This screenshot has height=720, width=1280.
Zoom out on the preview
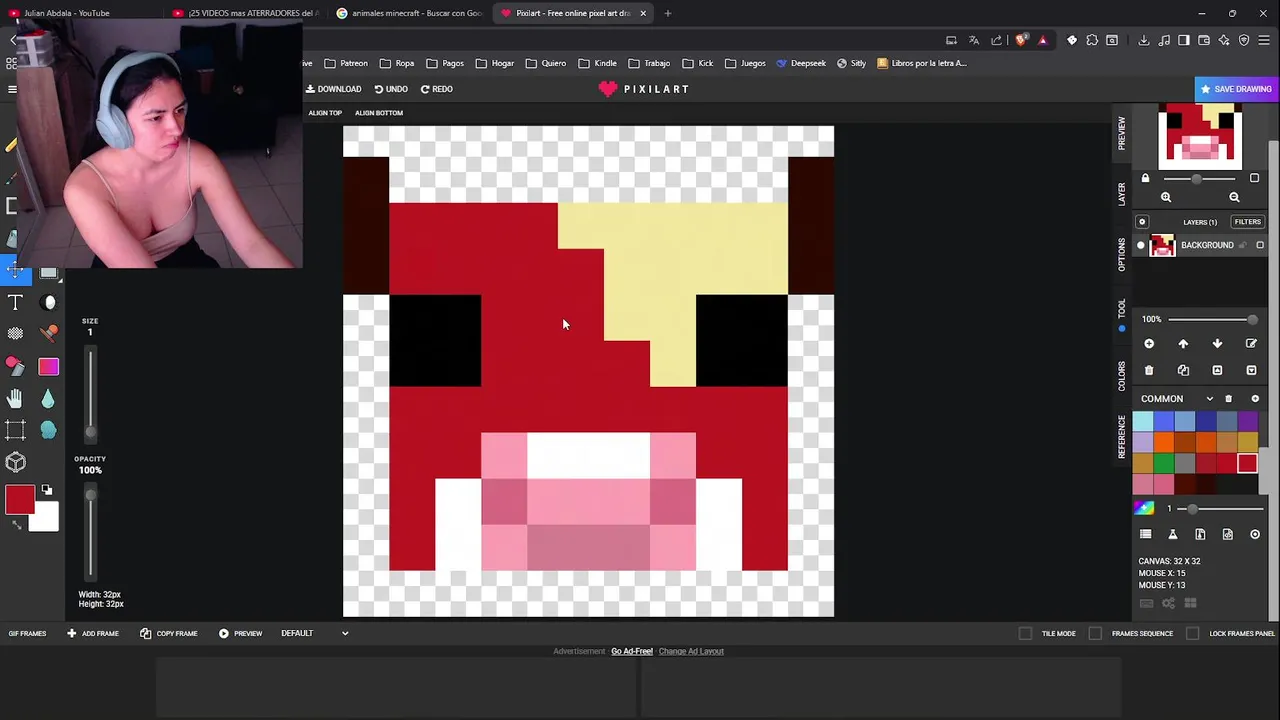[1234, 197]
